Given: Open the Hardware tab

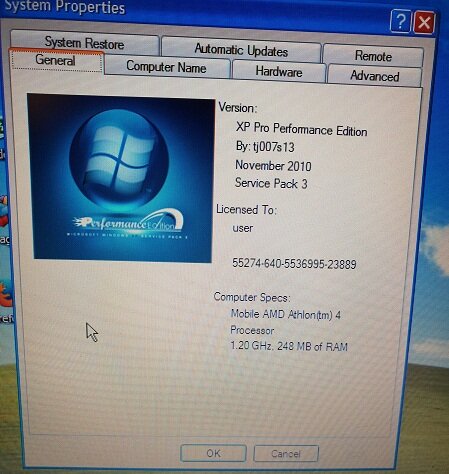Looking at the screenshot, I should [279, 71].
